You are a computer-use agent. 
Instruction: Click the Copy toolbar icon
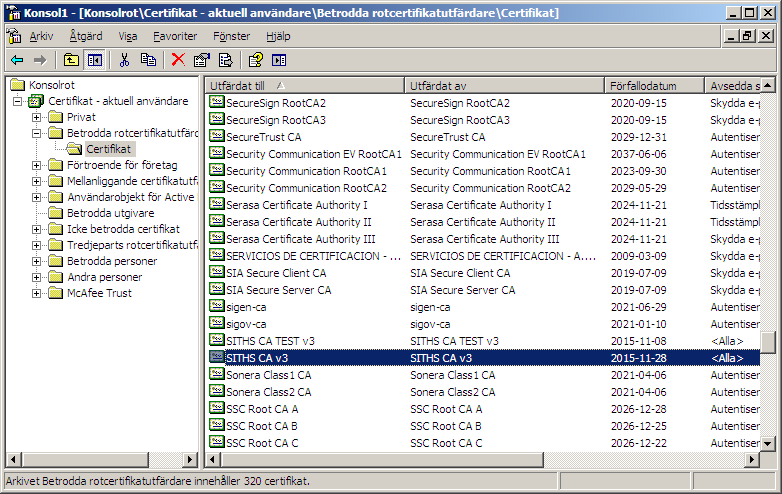pyautogui.click(x=148, y=60)
